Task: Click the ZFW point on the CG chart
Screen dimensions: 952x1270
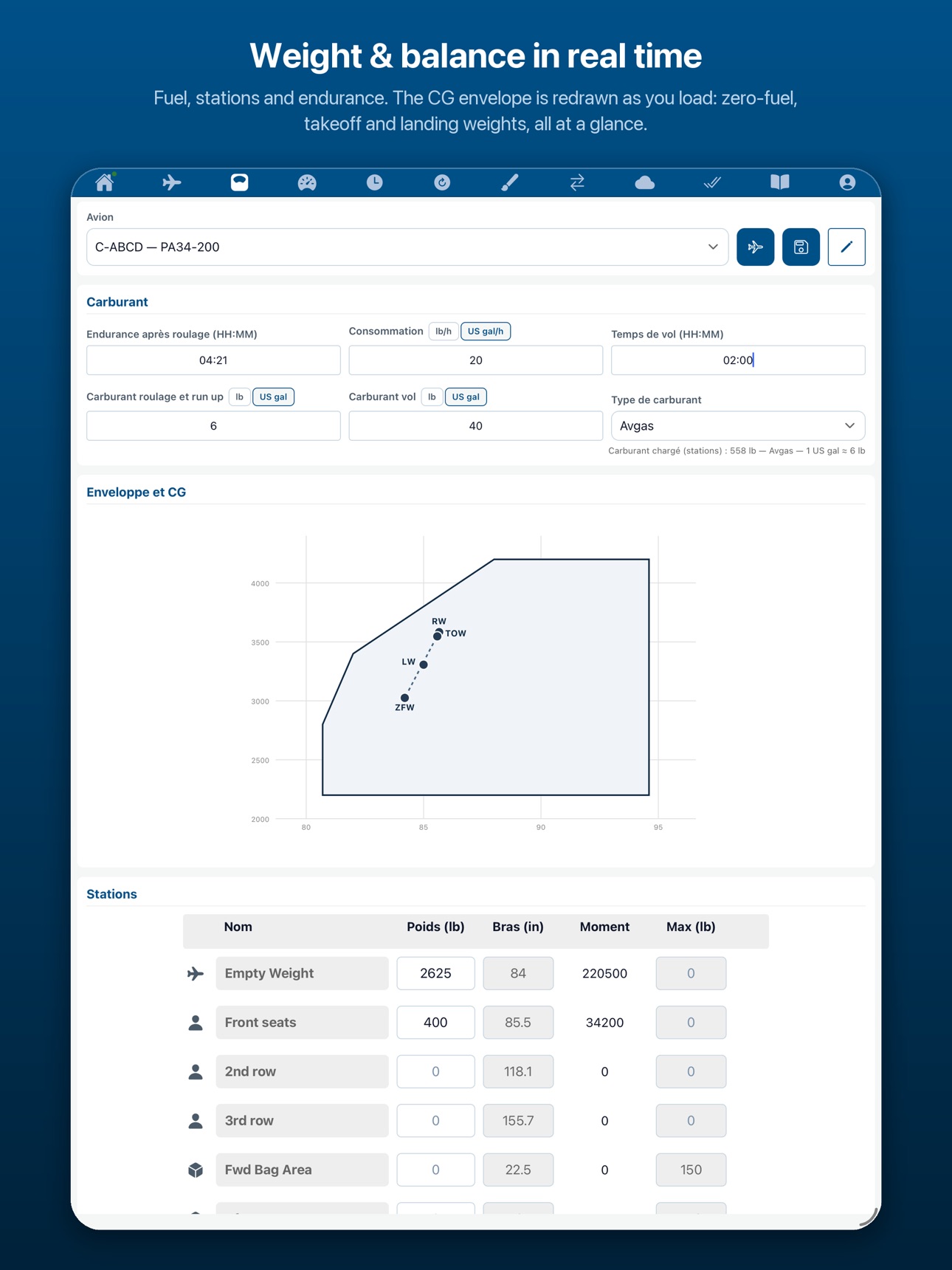Action: click(404, 698)
